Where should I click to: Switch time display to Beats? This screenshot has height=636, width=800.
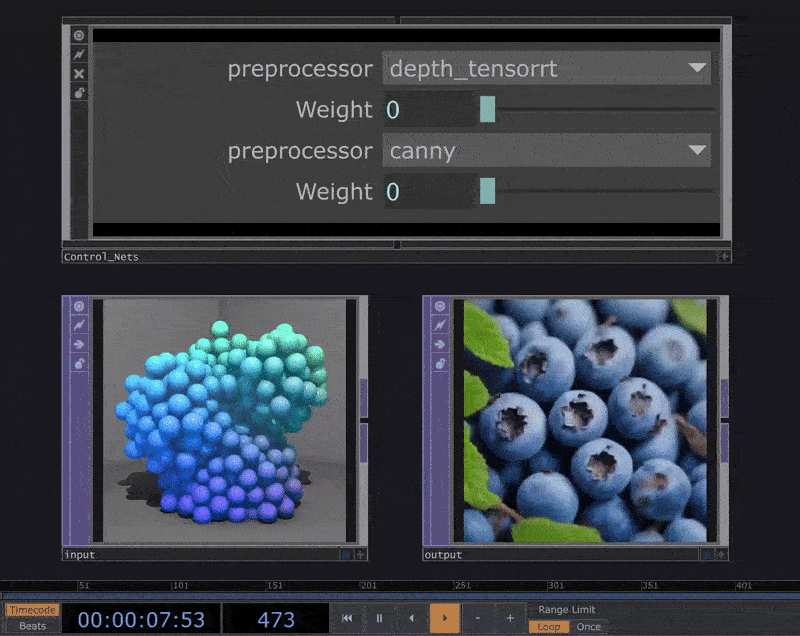pos(33,626)
